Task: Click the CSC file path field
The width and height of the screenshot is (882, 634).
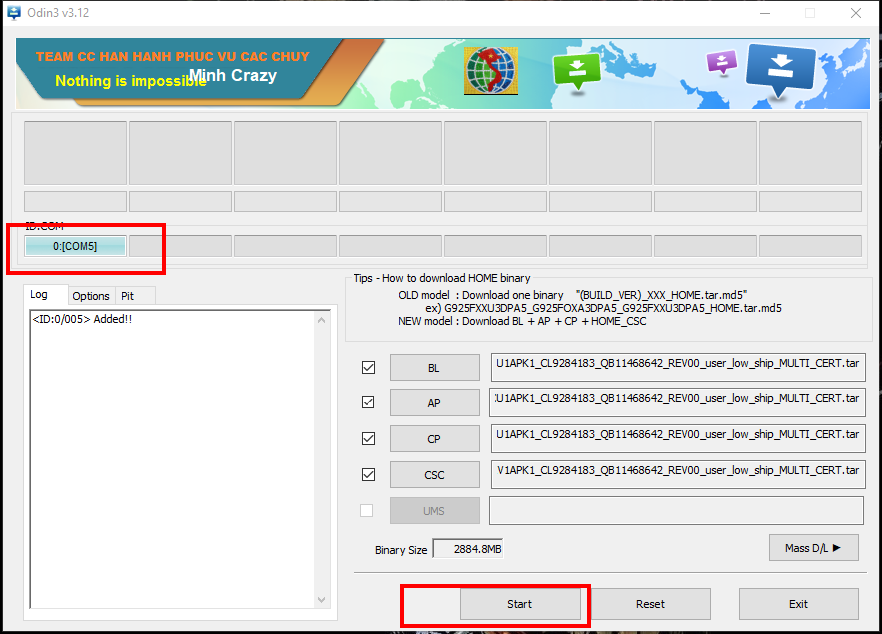Action: click(x=677, y=474)
